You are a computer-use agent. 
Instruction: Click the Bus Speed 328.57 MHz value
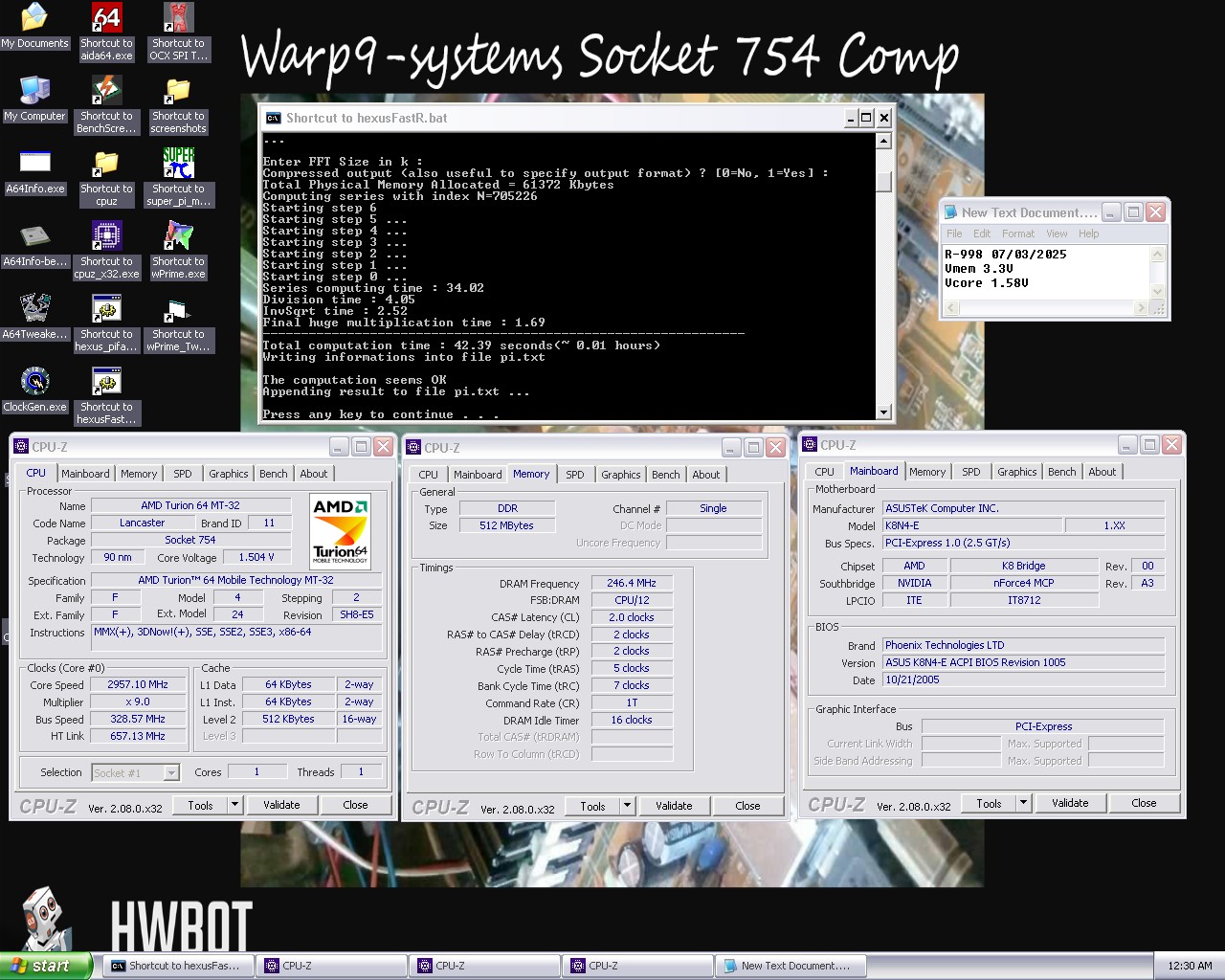coord(138,719)
